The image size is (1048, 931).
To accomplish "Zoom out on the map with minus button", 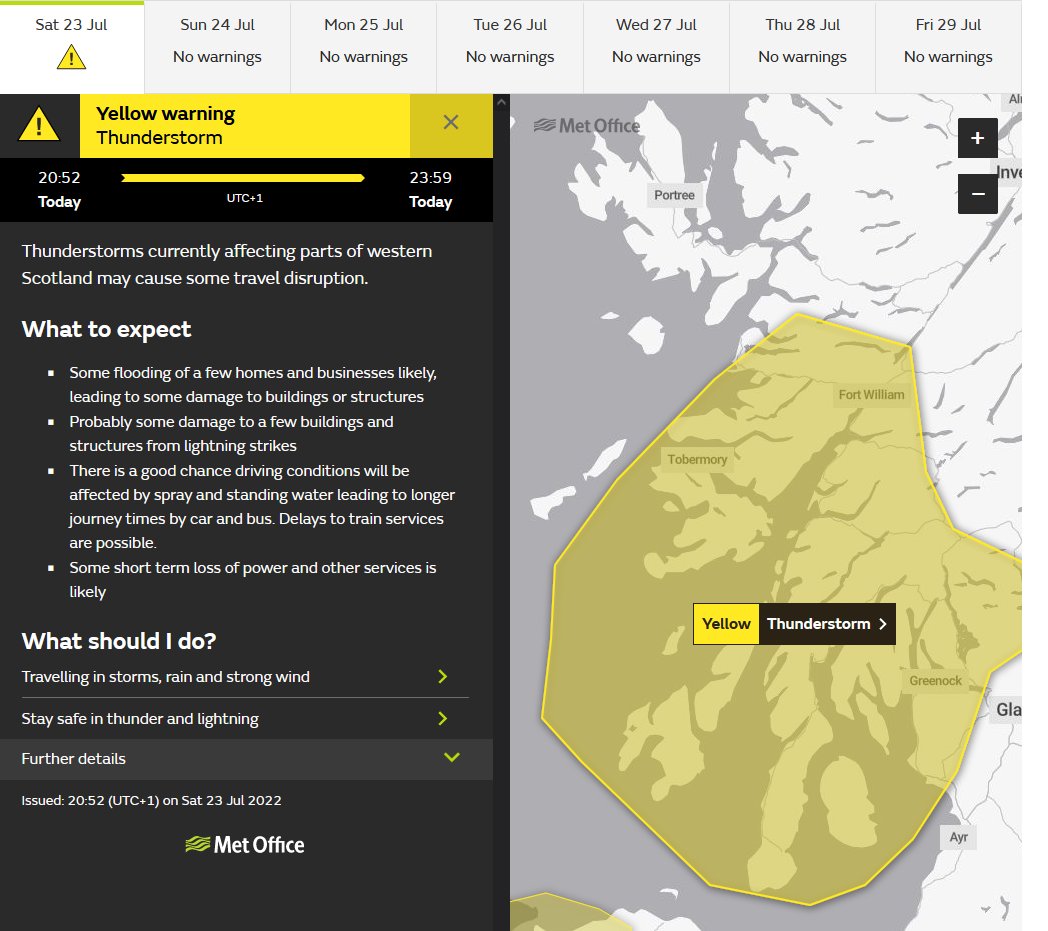I will pos(977,193).
